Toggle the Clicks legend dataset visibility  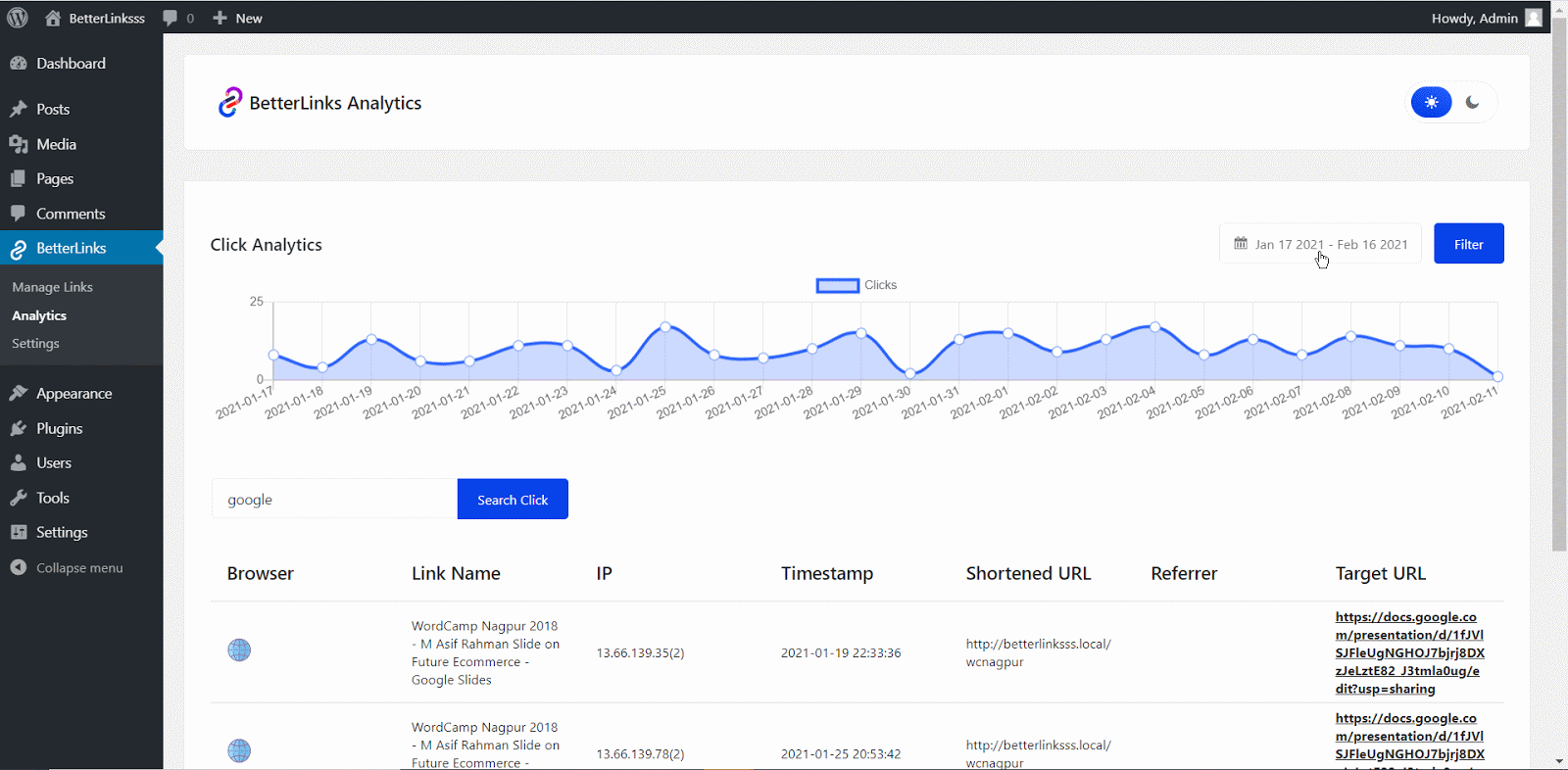(x=838, y=285)
